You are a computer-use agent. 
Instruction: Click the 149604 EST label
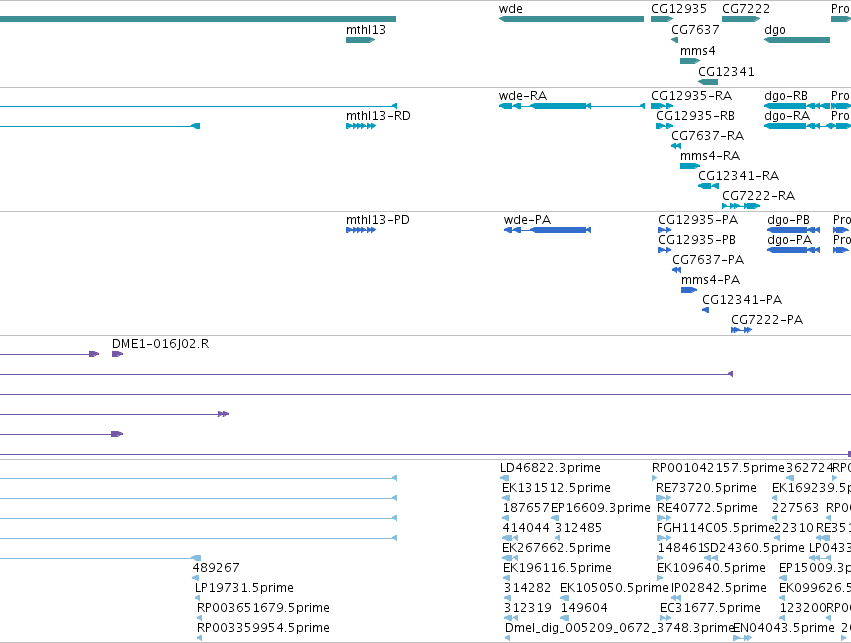584,608
